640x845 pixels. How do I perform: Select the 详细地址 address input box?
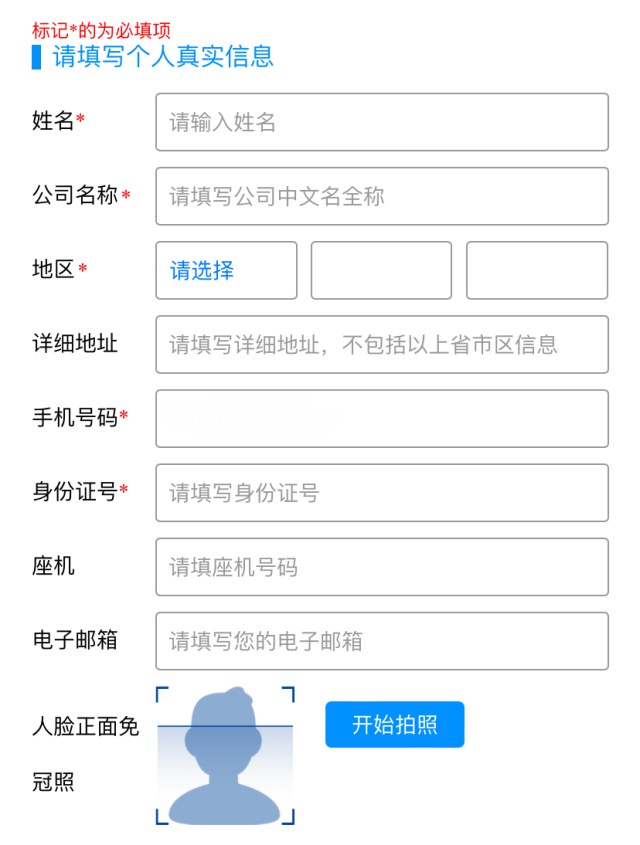pos(382,344)
